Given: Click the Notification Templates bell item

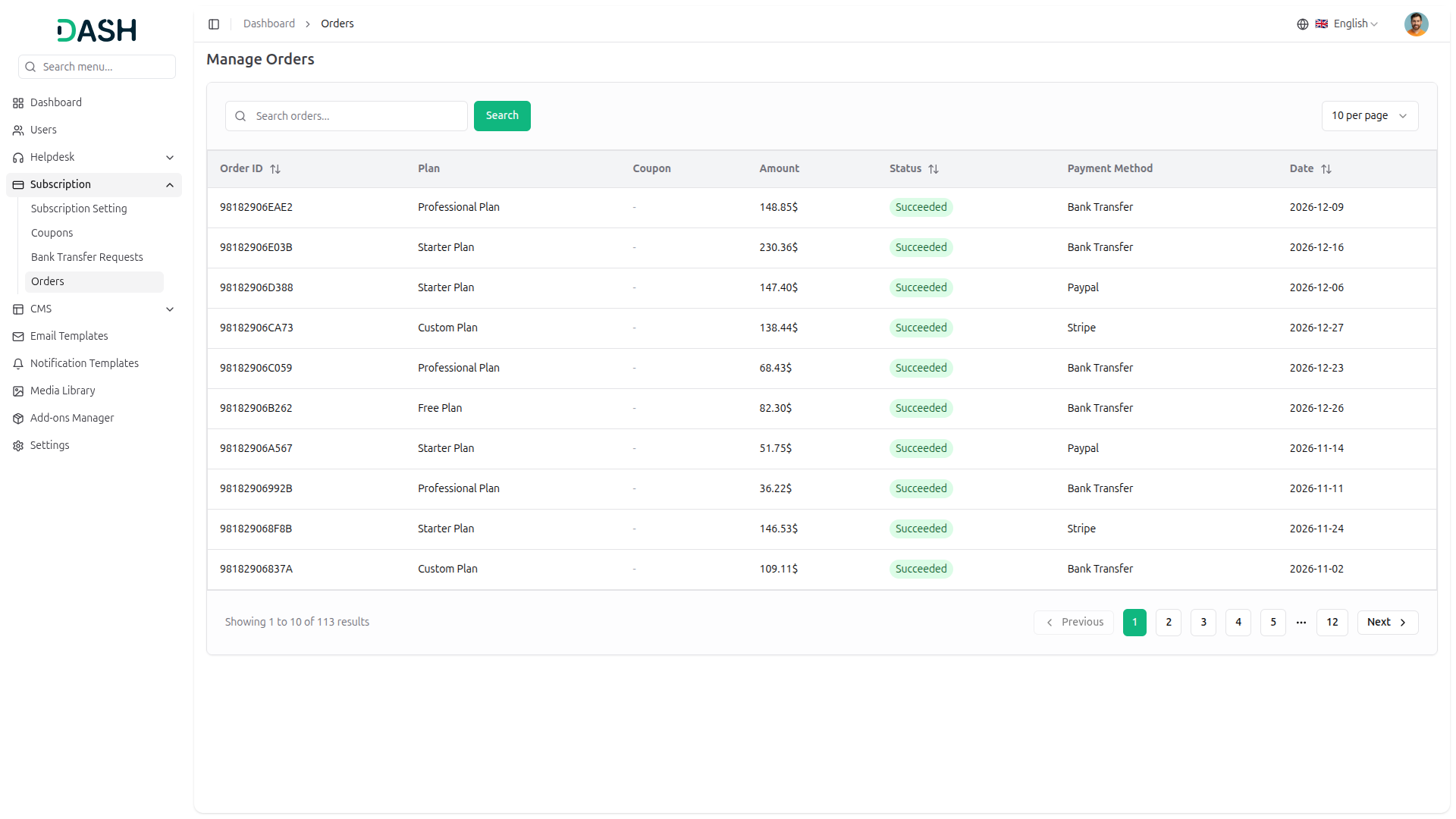Looking at the screenshot, I should (x=84, y=363).
